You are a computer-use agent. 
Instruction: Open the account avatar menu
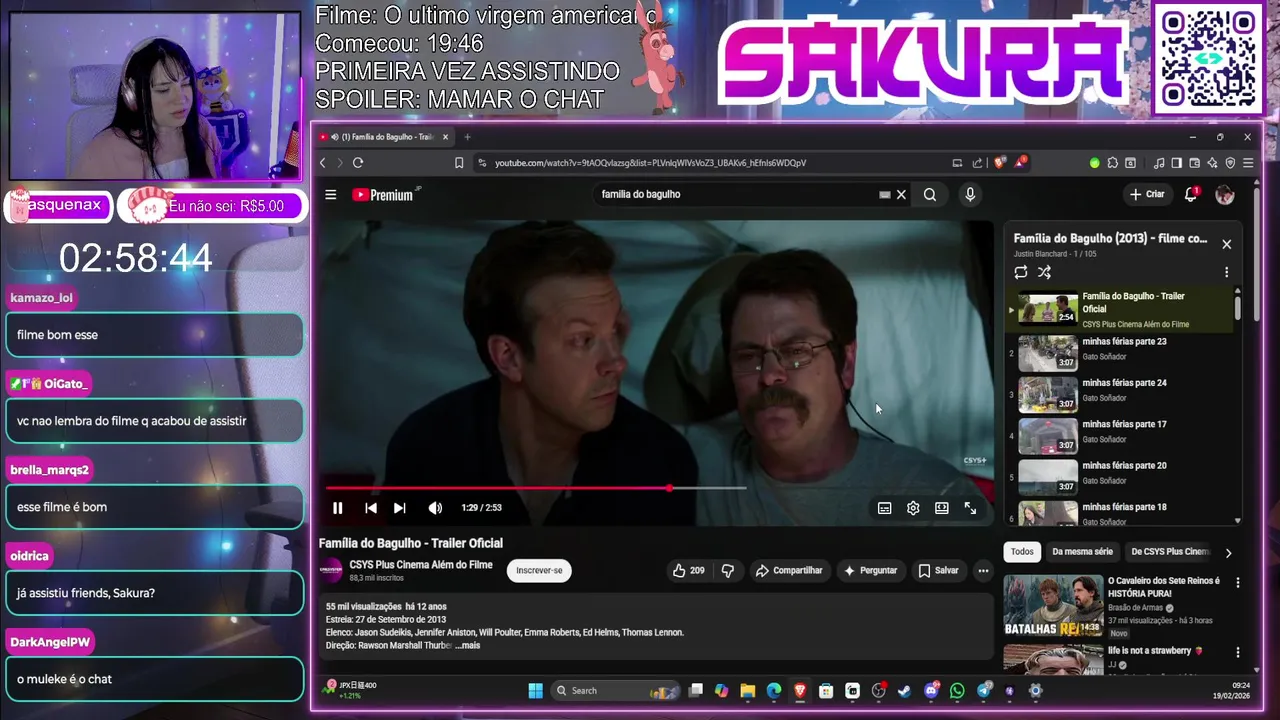[1225, 195]
